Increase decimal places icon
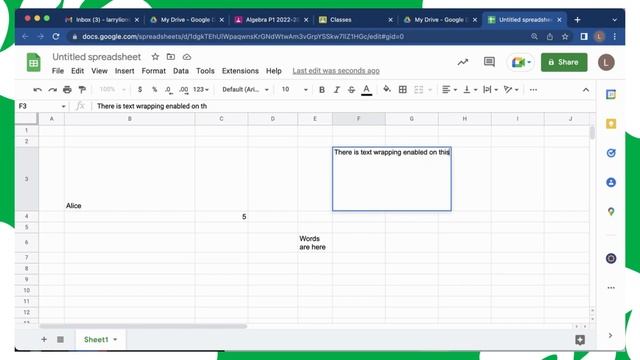This screenshot has width=640, height=360. (x=184, y=89)
